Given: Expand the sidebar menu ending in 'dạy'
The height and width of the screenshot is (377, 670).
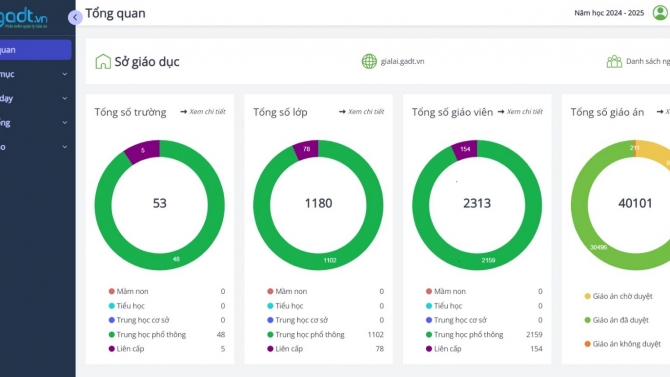Looking at the screenshot, I should click(34, 98).
